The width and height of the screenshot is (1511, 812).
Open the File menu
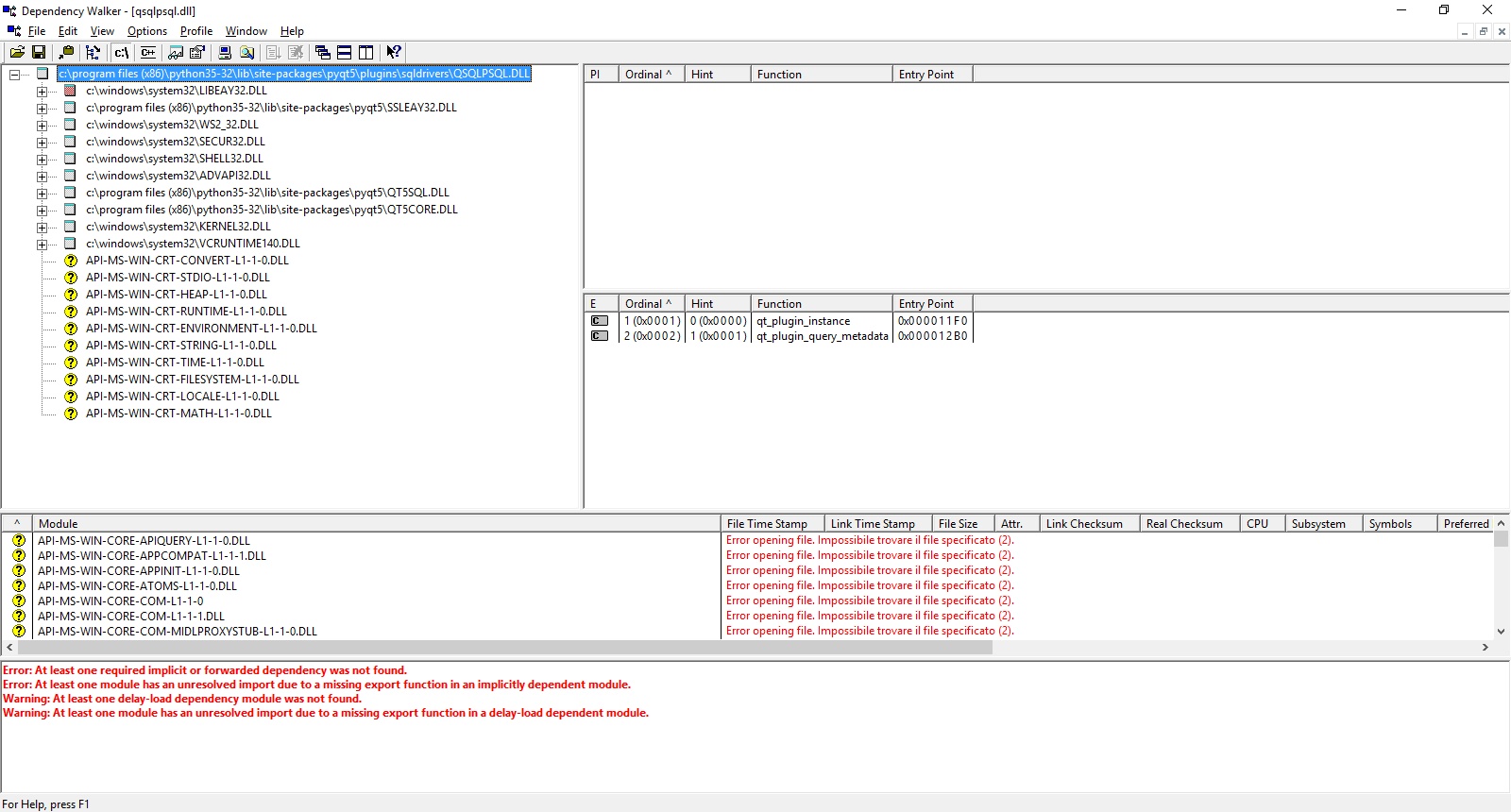[x=37, y=31]
